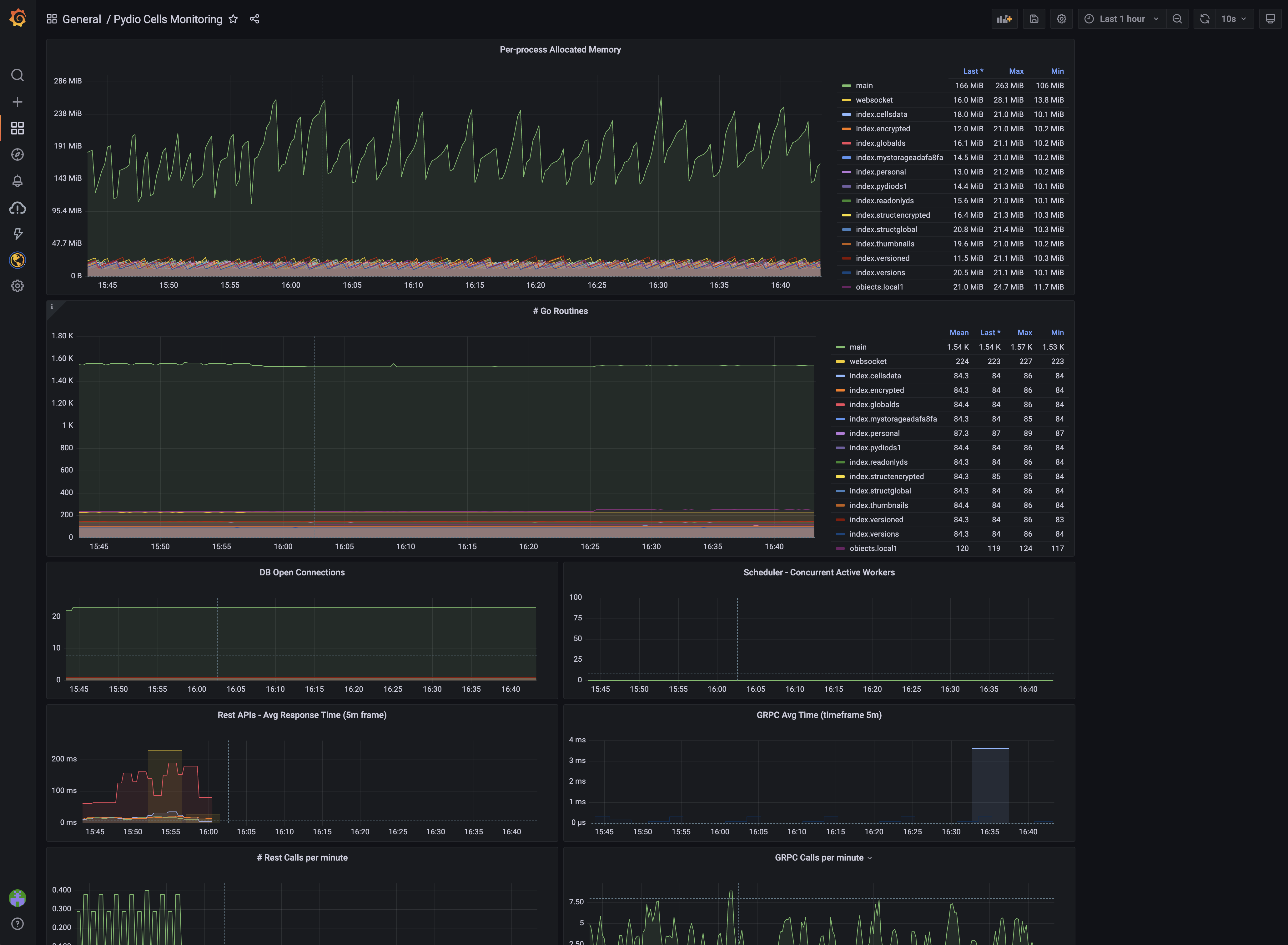Open the 10s refresh interval dropdown
Image resolution: width=1288 pixels, height=945 pixels.
1235,19
